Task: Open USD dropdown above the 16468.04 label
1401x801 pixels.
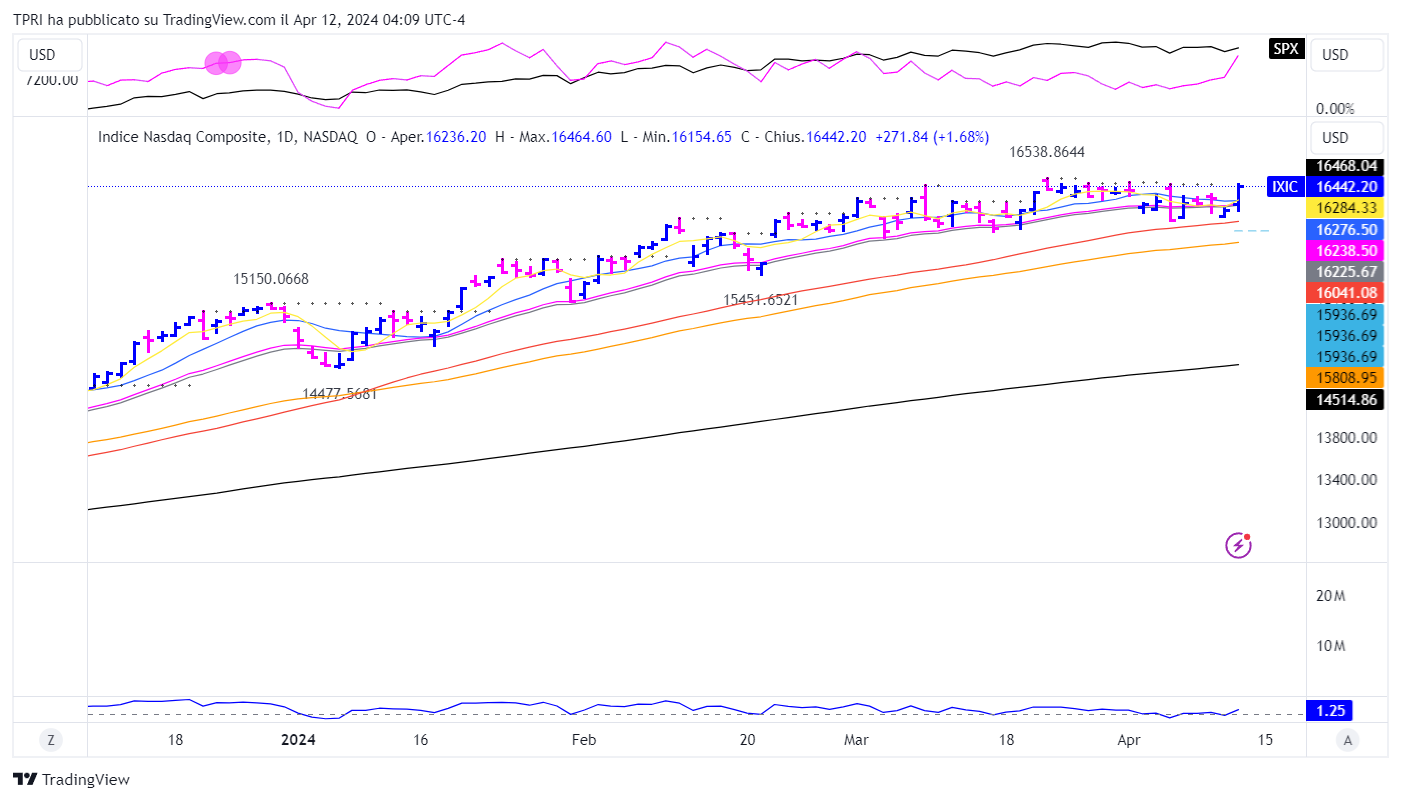Action: [1346, 137]
